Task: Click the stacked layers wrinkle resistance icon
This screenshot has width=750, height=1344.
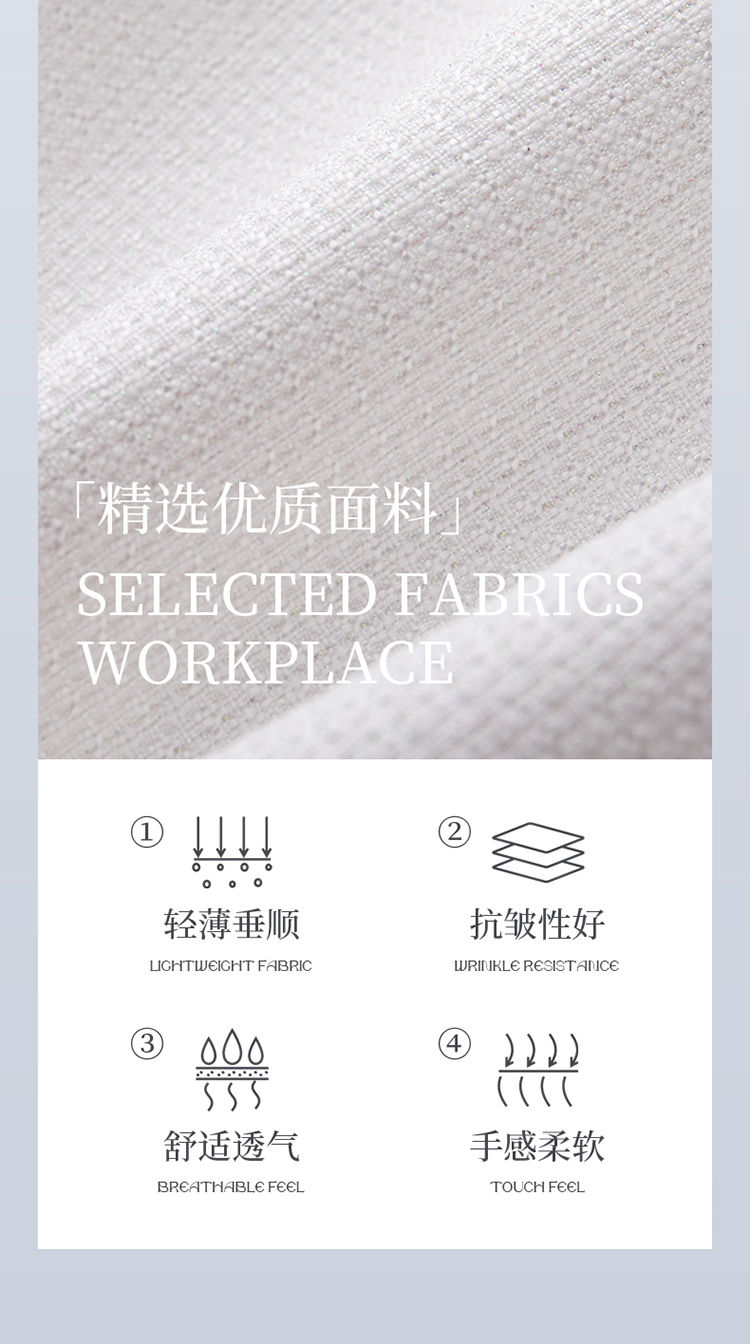Action: coord(538,852)
